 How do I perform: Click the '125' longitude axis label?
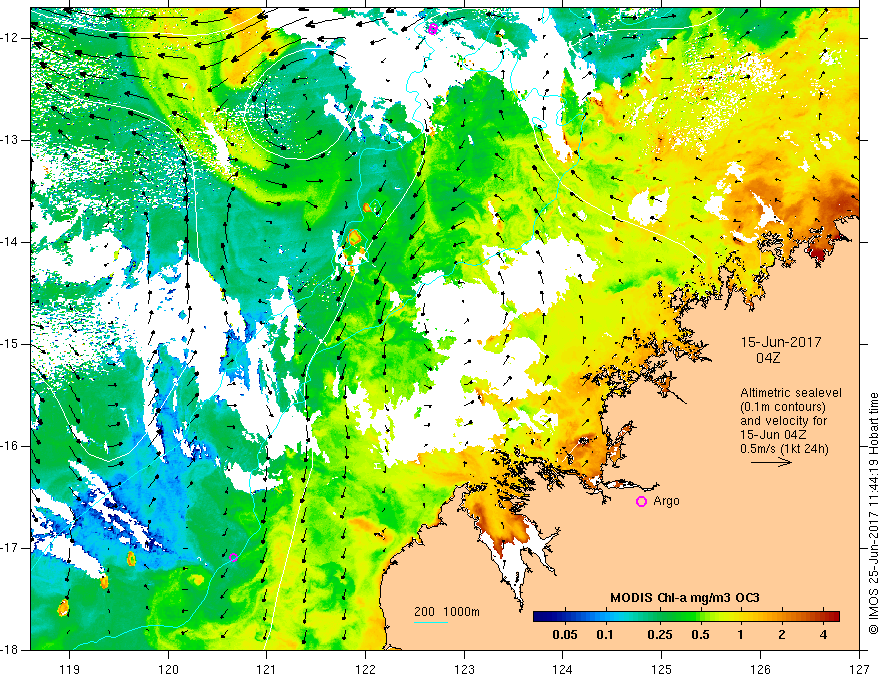click(x=662, y=669)
